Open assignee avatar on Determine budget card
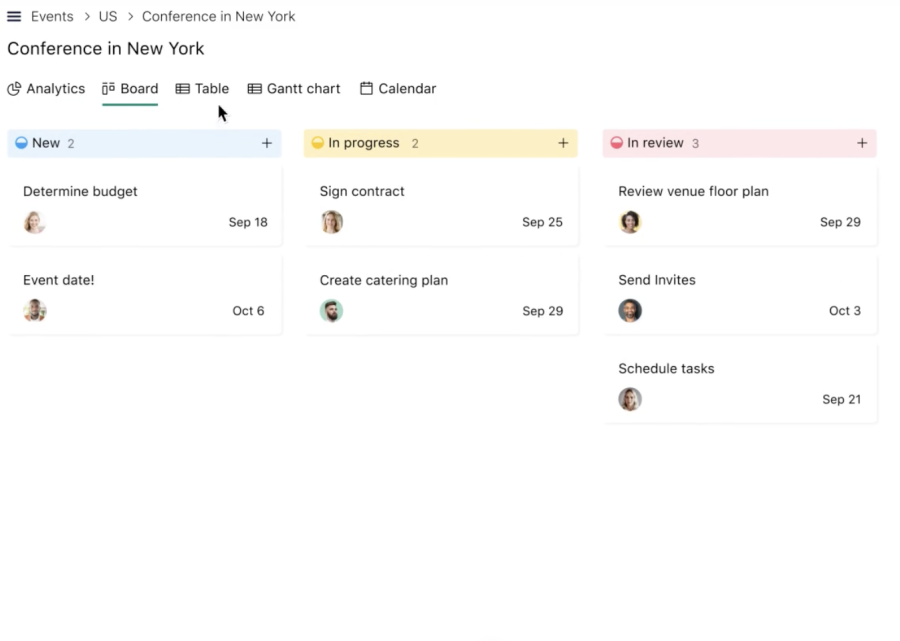 coord(34,222)
